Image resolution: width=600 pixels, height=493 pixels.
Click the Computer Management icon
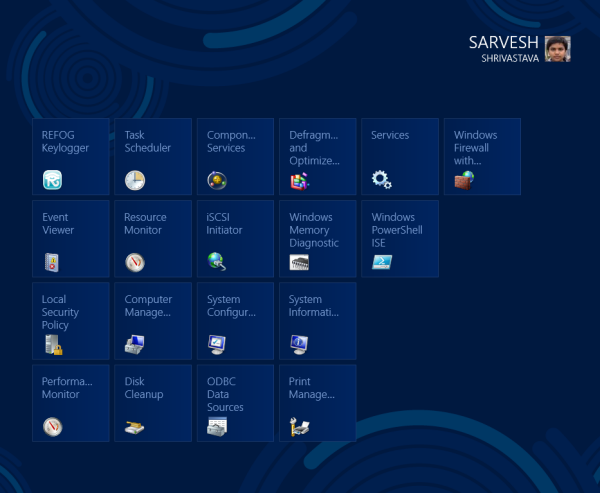pos(135,344)
